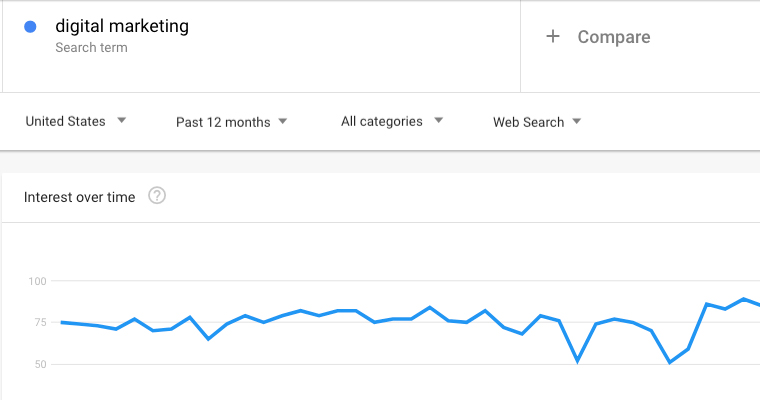
Task: Click the 75 label on the chart axis
Action: pyautogui.click(x=40, y=322)
